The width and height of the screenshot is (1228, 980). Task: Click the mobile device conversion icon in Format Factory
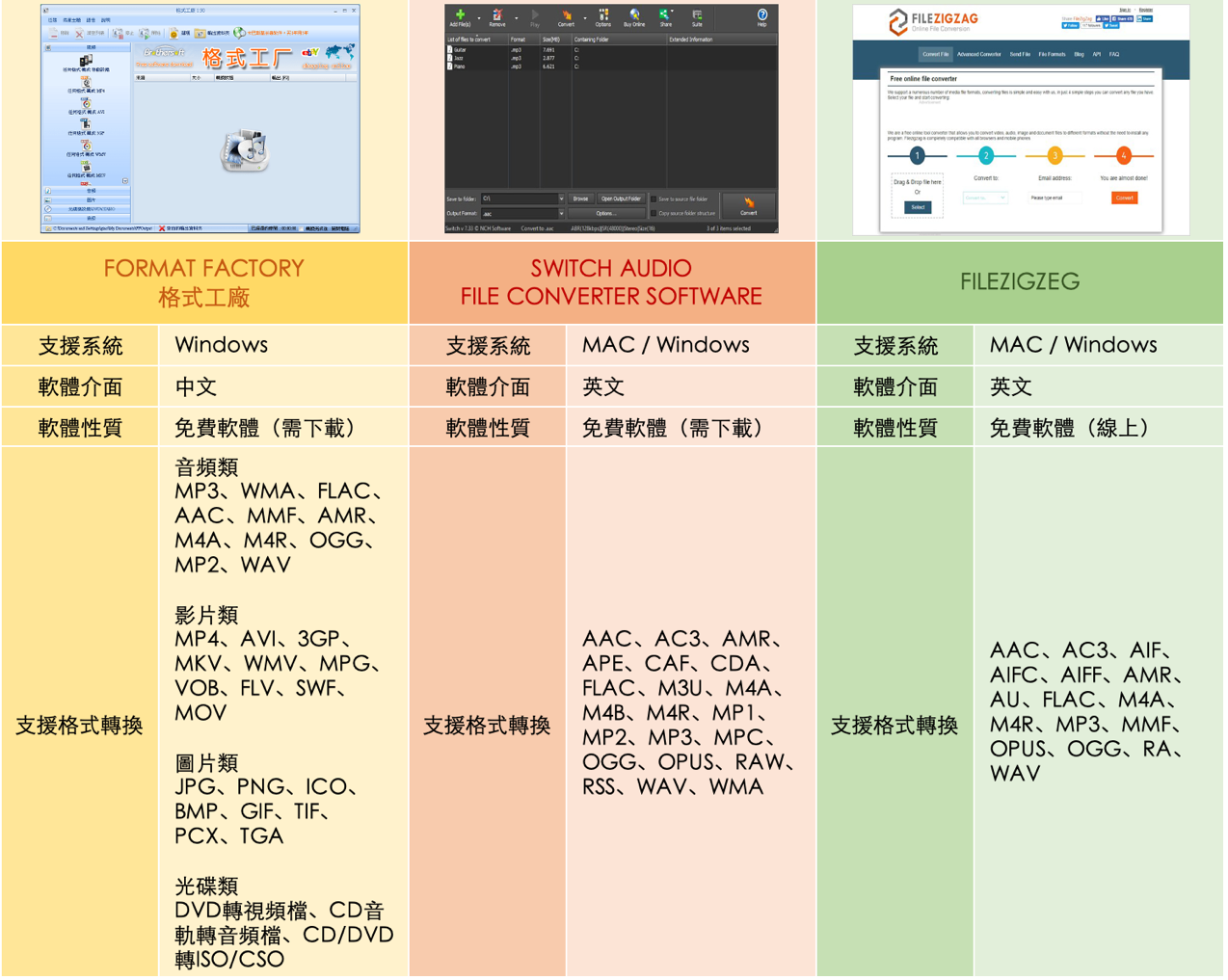[x=86, y=60]
